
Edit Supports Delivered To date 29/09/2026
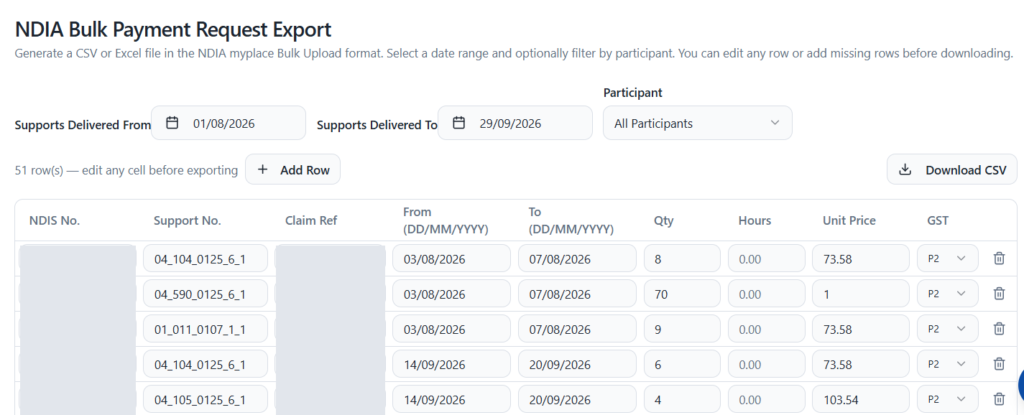pos(515,123)
